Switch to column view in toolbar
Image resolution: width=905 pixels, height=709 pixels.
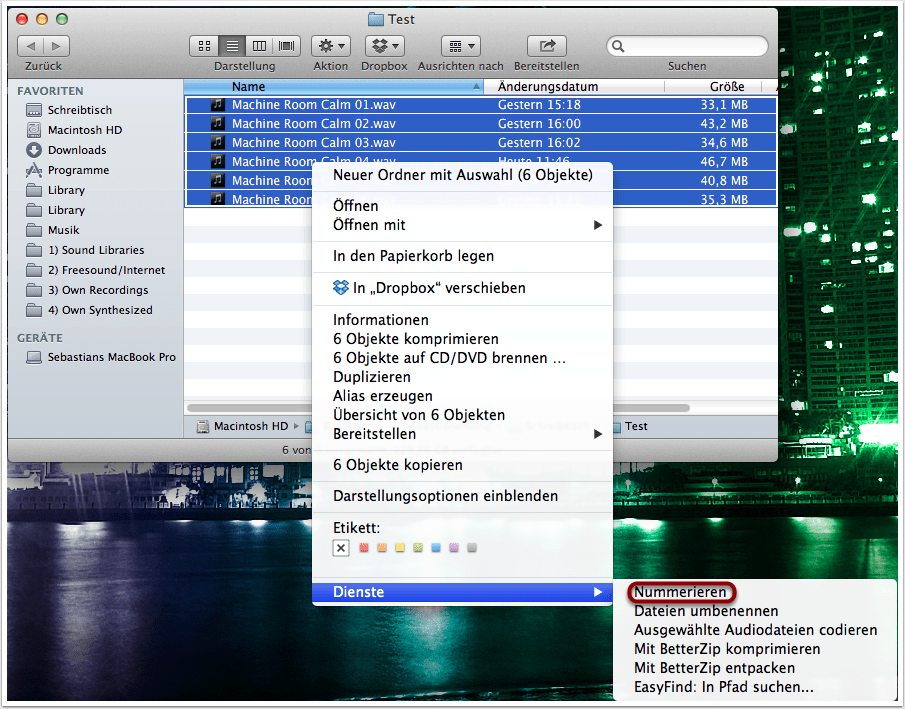[x=260, y=46]
